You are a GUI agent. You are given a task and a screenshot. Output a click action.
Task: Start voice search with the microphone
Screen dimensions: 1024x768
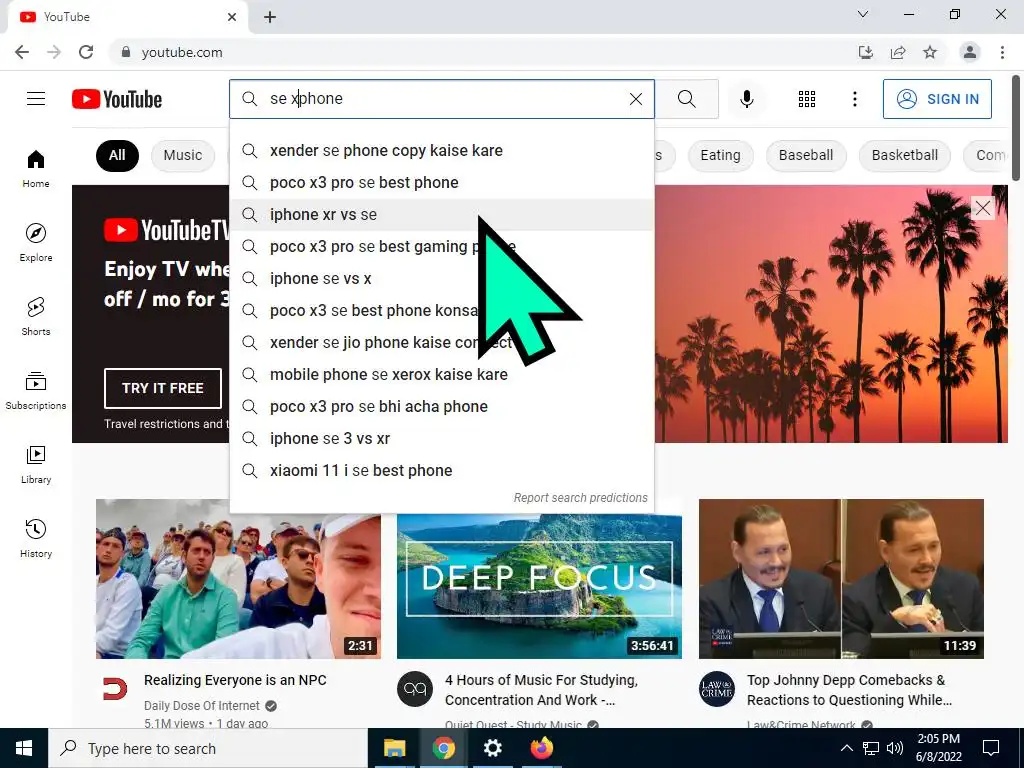coord(746,99)
